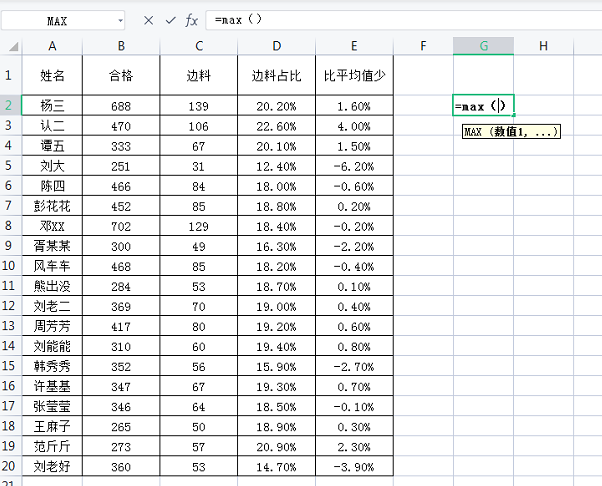Click the name cell 范斤斤

tap(52, 446)
